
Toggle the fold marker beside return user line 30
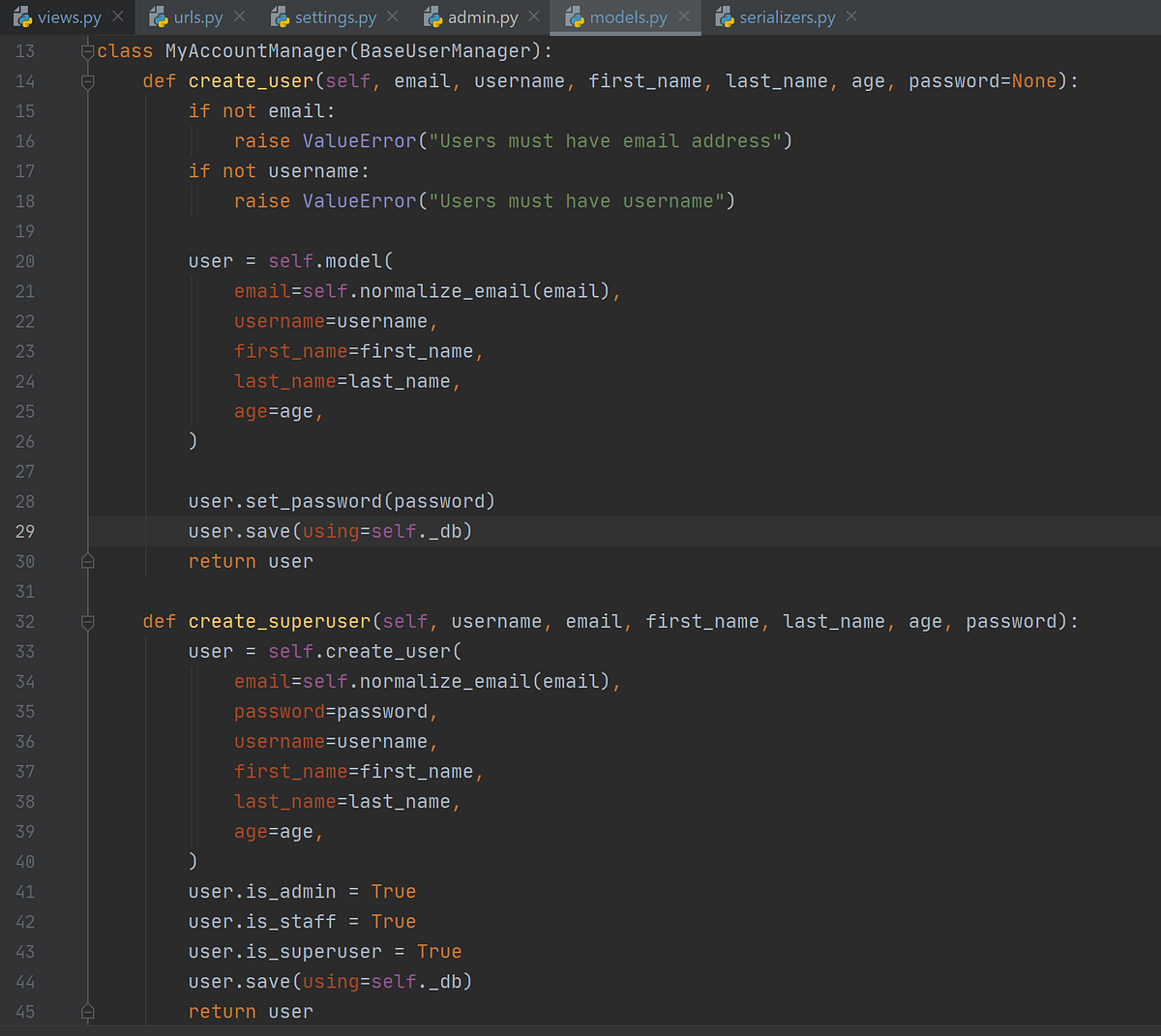[87, 561]
